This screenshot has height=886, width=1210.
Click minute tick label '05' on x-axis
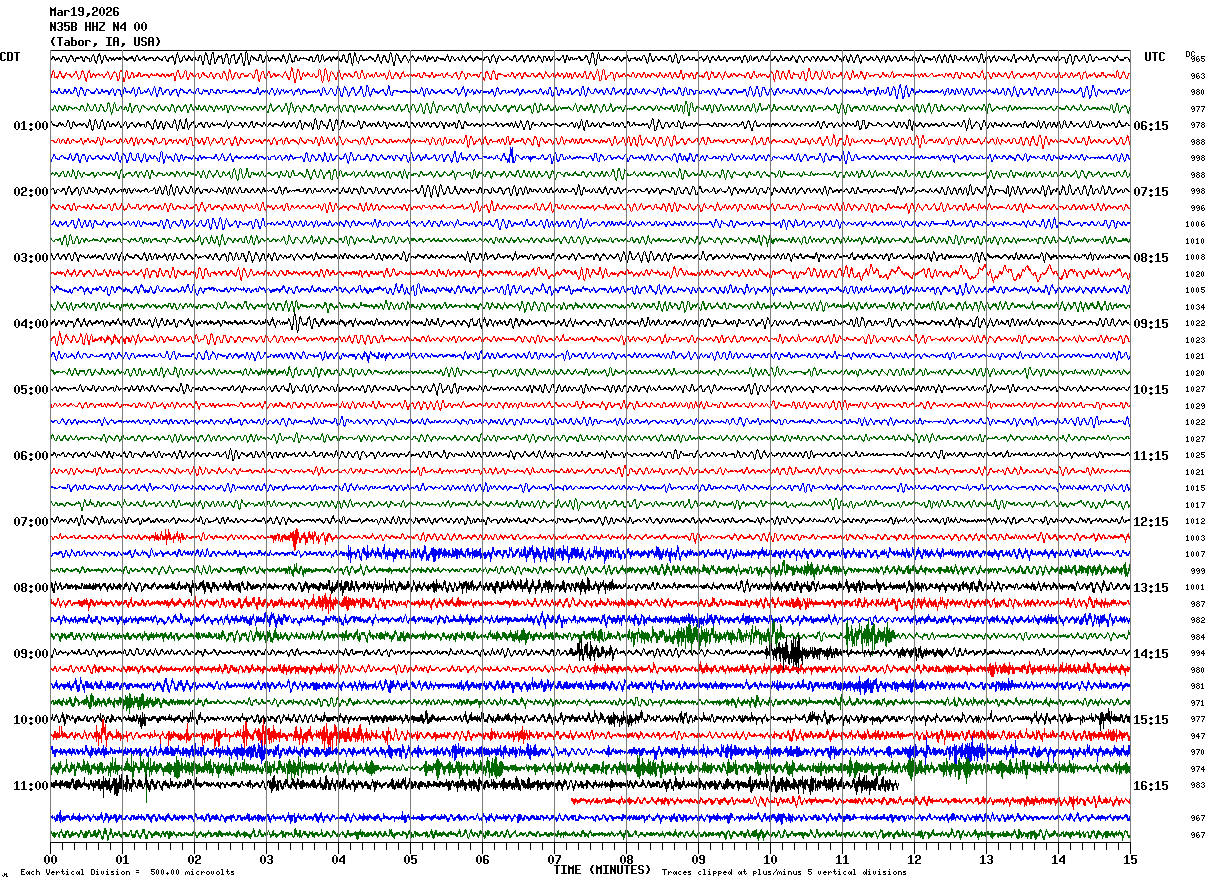point(410,859)
